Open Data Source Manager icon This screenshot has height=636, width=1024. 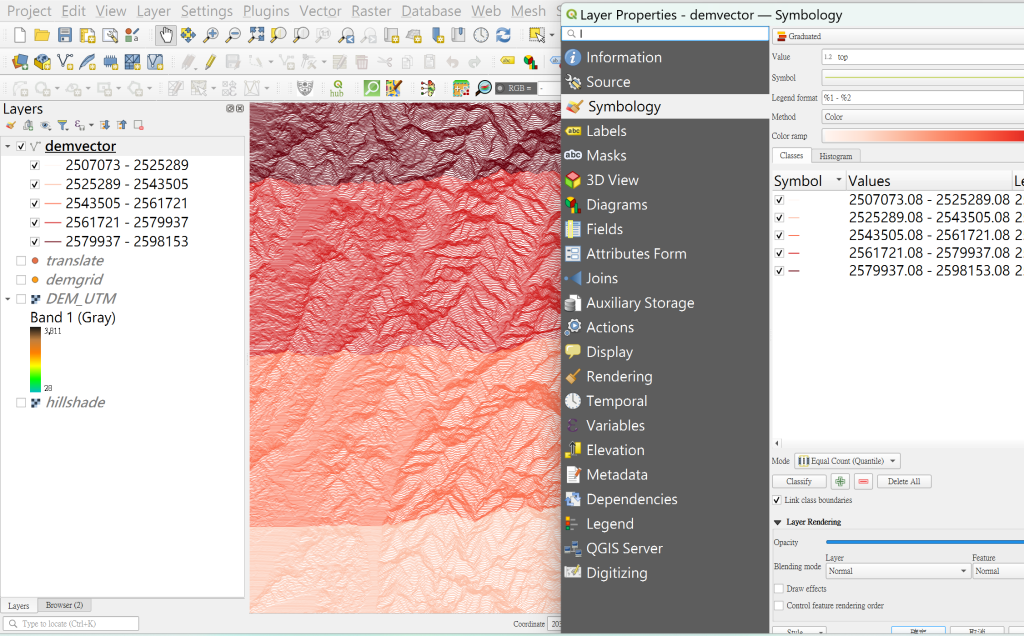click(20, 62)
